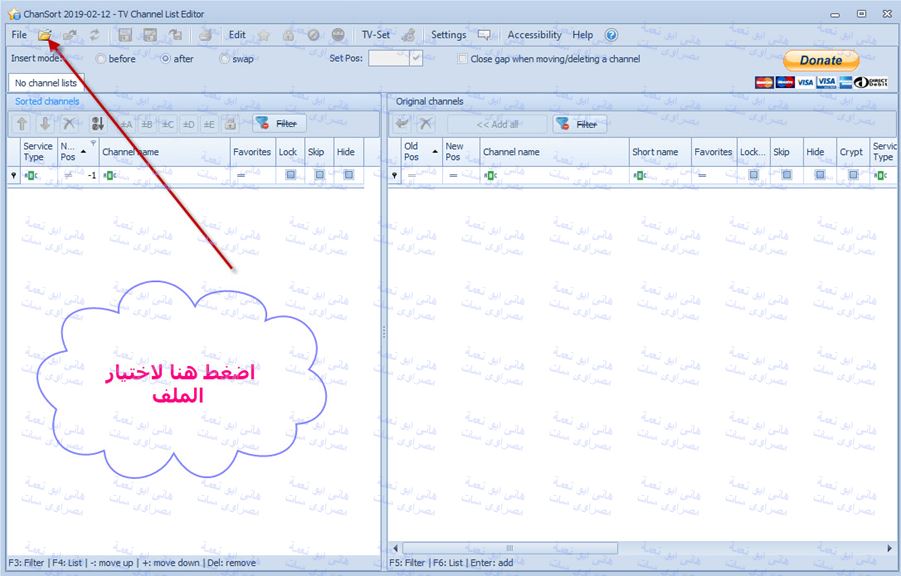The image size is (901, 576).
Task: Click the move up arrow in Sorted channels
Action: pyautogui.click(x=22, y=124)
